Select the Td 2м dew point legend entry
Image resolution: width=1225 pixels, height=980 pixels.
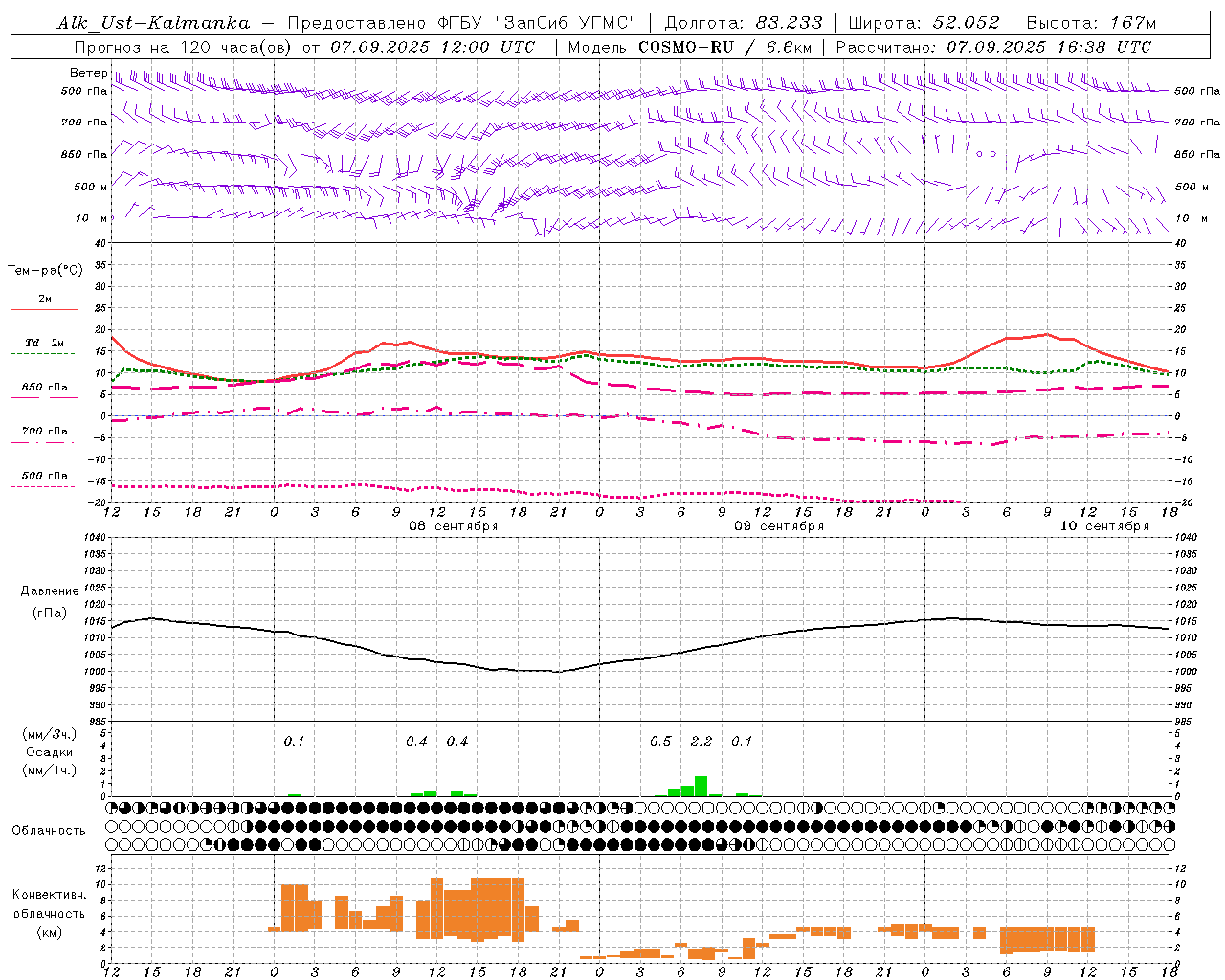pyautogui.click(x=45, y=343)
